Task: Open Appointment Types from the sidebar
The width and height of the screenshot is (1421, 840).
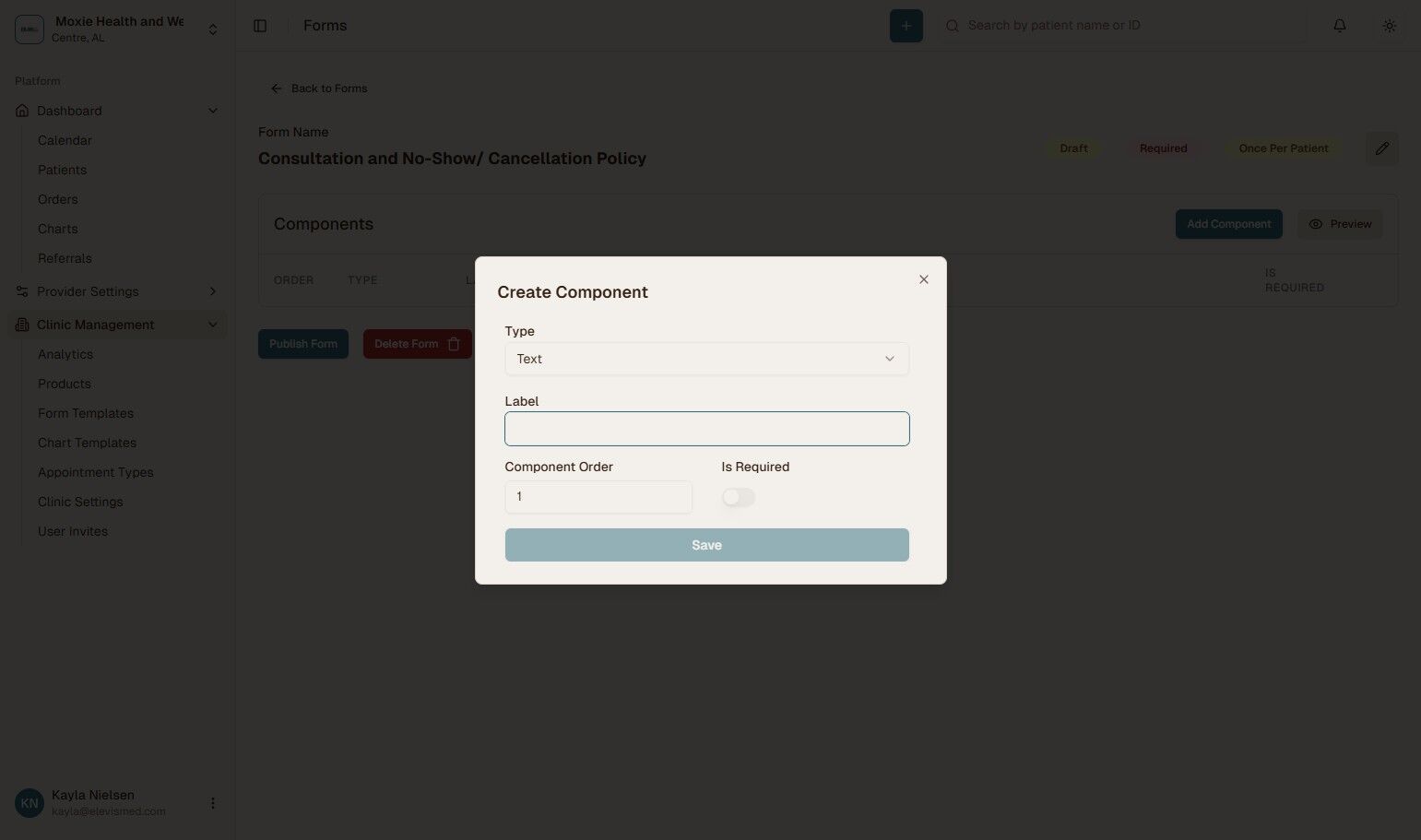Action: pyautogui.click(x=95, y=471)
